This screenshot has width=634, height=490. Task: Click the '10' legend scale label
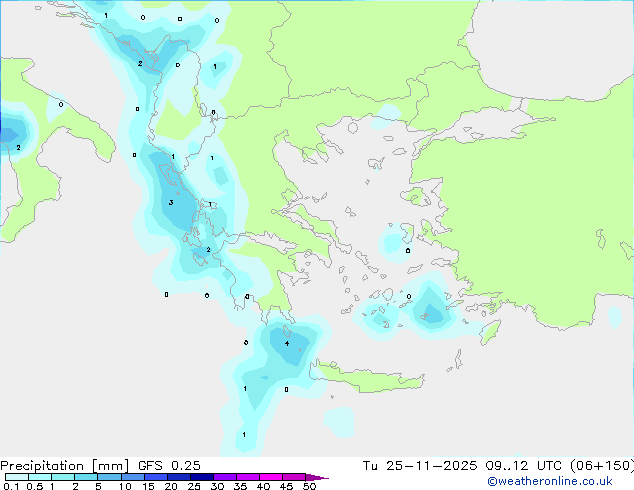125,486
